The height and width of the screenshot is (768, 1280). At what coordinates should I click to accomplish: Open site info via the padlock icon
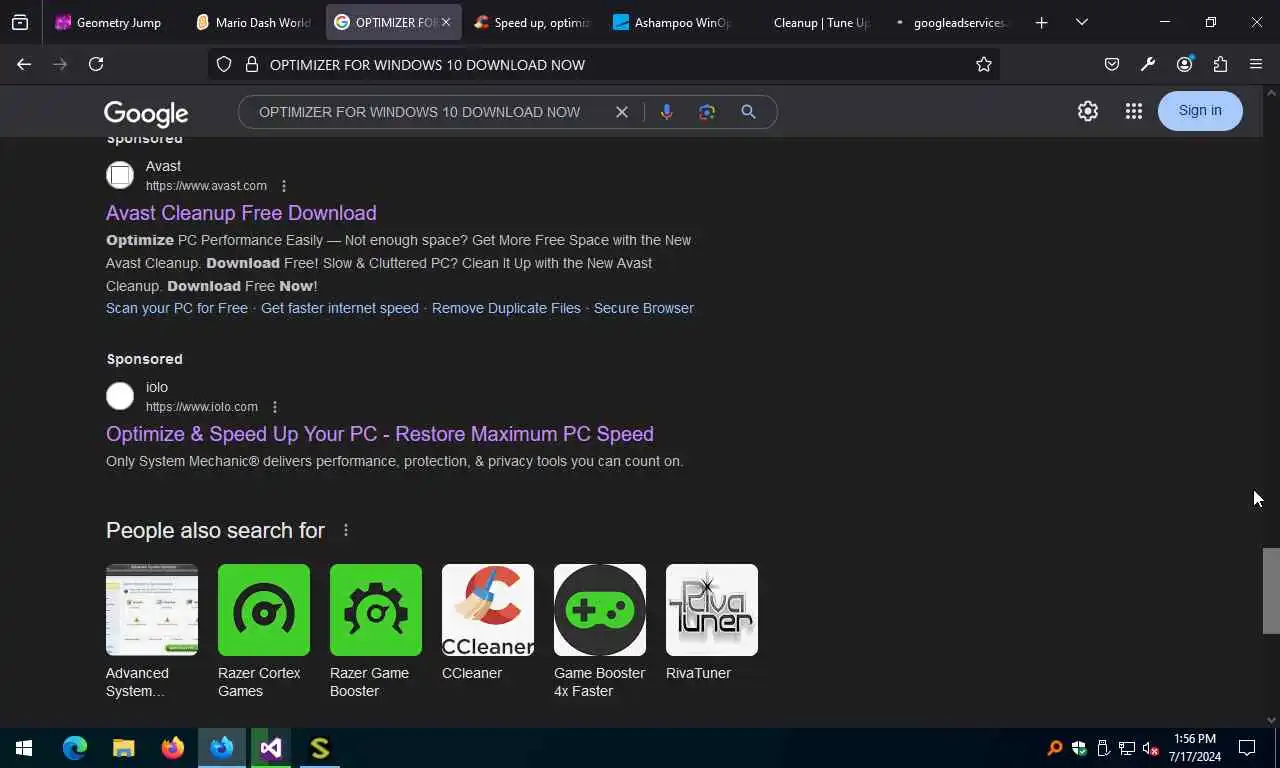pyautogui.click(x=250, y=64)
